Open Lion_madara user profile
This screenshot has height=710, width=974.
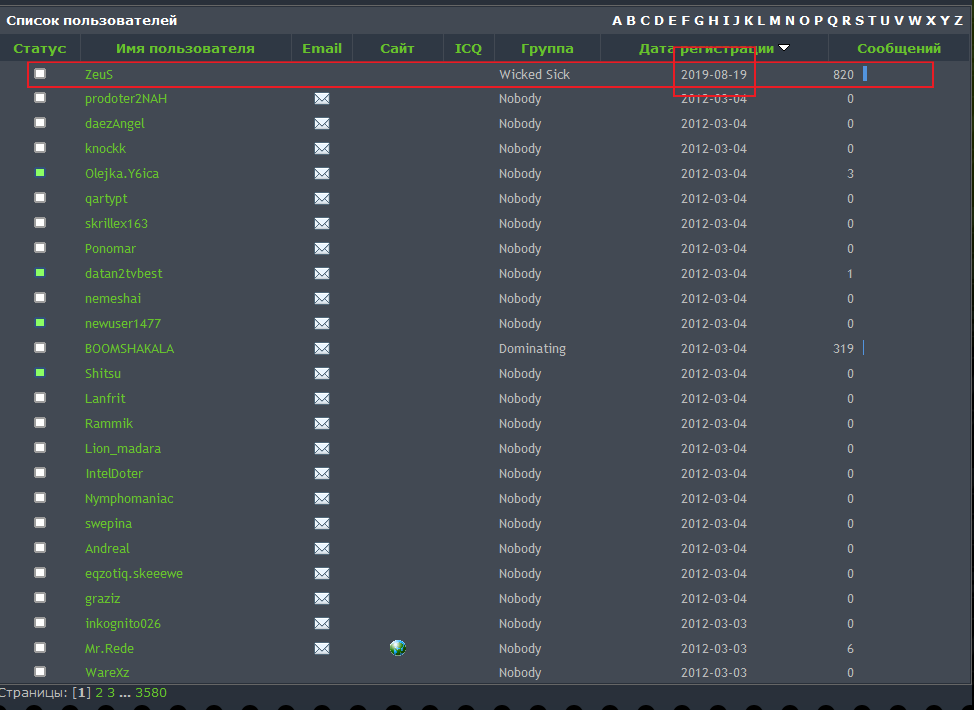tap(123, 448)
